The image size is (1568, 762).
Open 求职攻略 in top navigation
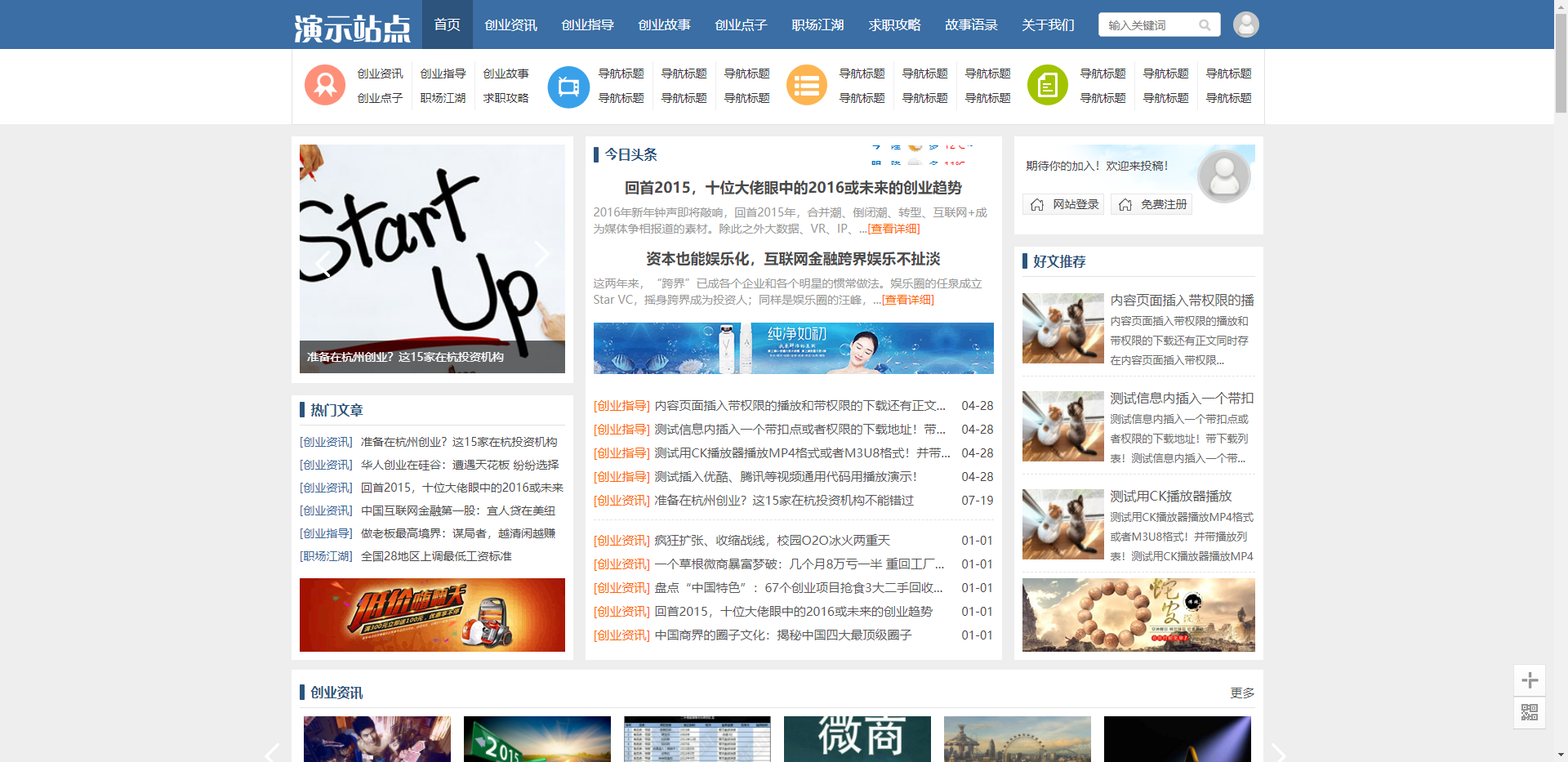pos(894,25)
